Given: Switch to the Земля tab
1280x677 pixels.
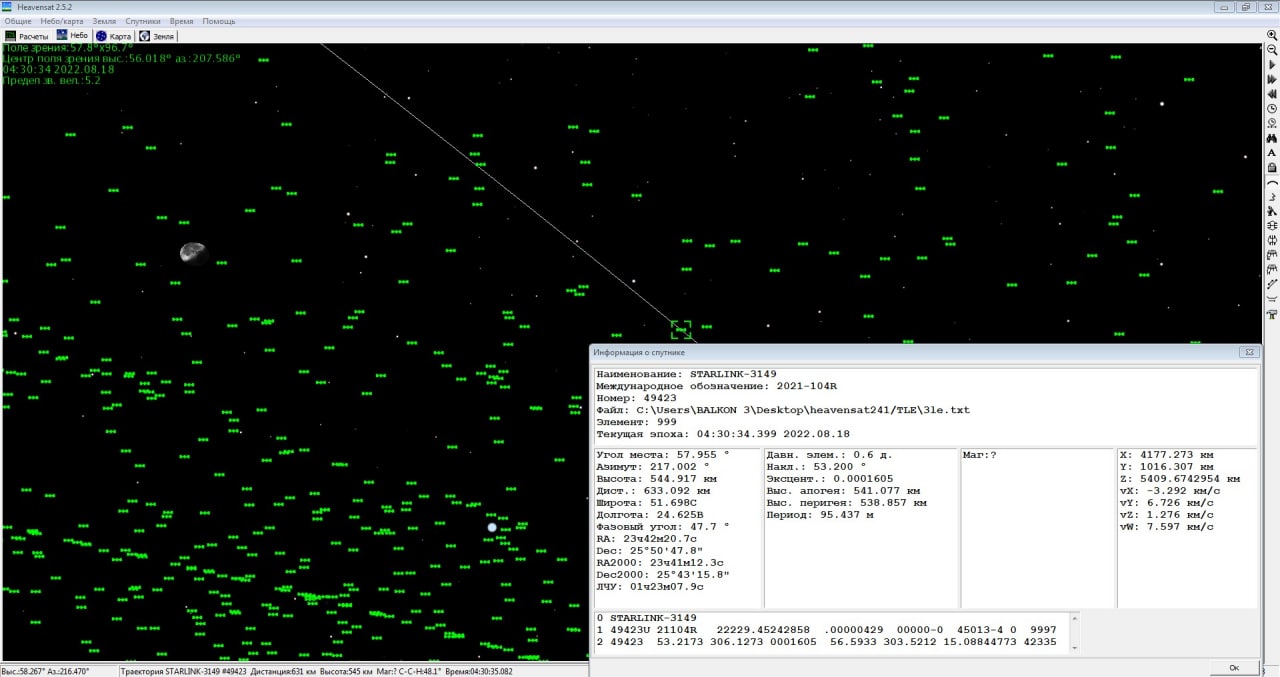Looking at the screenshot, I should (x=158, y=36).
